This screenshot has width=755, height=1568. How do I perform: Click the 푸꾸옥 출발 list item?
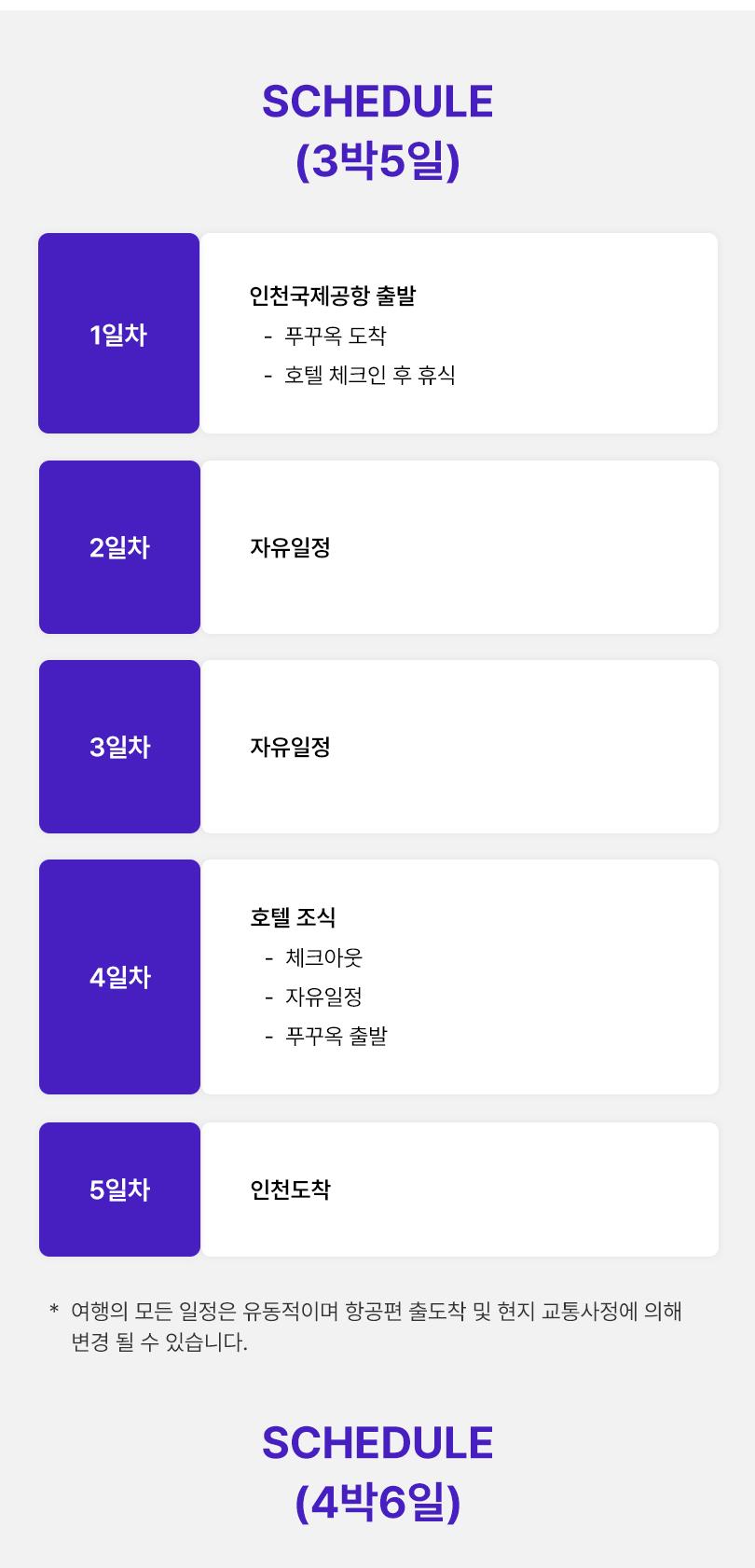click(x=336, y=1036)
